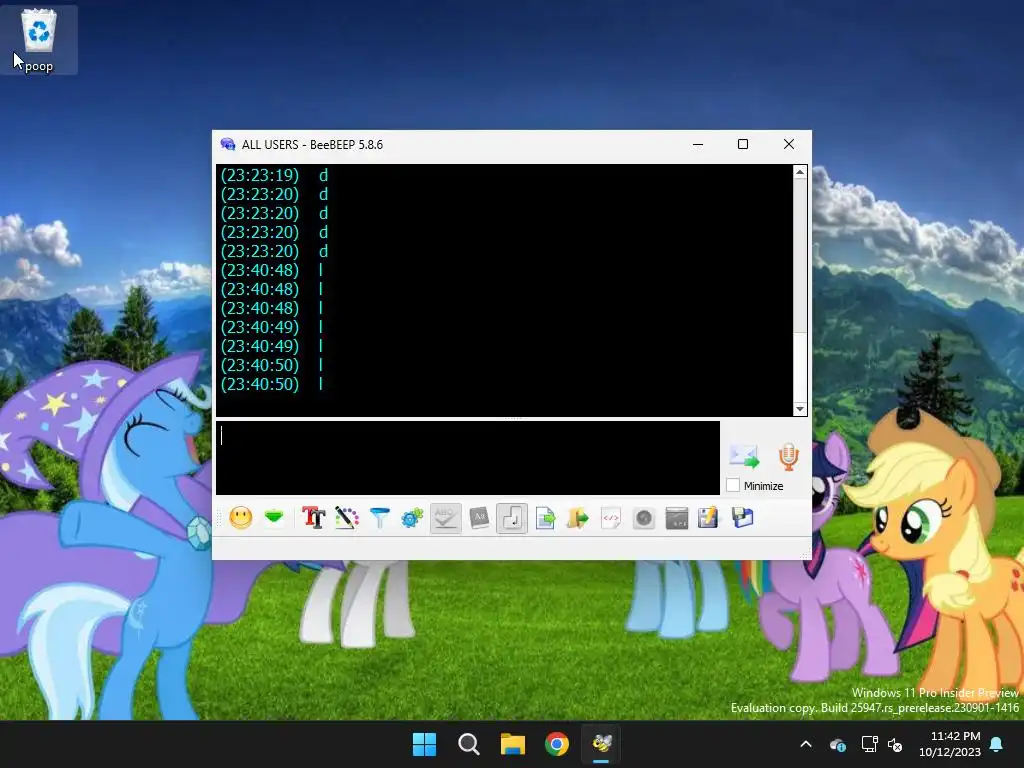Click the BeeBEEP bee taskbar icon
The image size is (1024, 768).
click(601, 744)
